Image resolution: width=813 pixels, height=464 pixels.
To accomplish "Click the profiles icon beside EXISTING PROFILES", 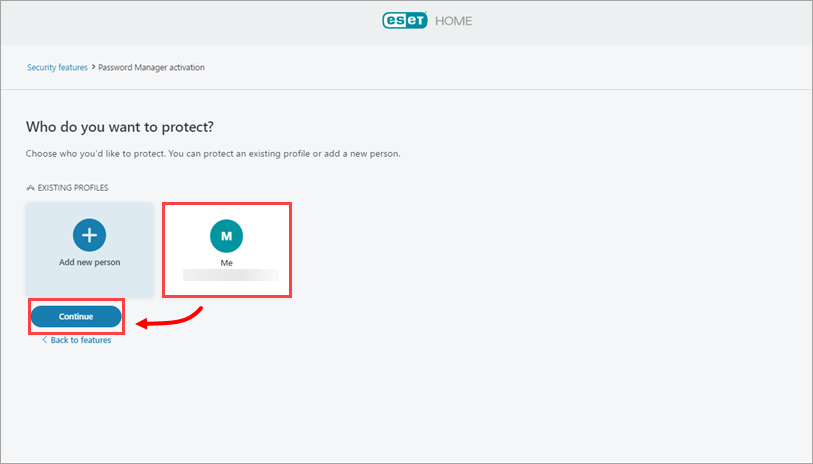I will (x=31, y=188).
